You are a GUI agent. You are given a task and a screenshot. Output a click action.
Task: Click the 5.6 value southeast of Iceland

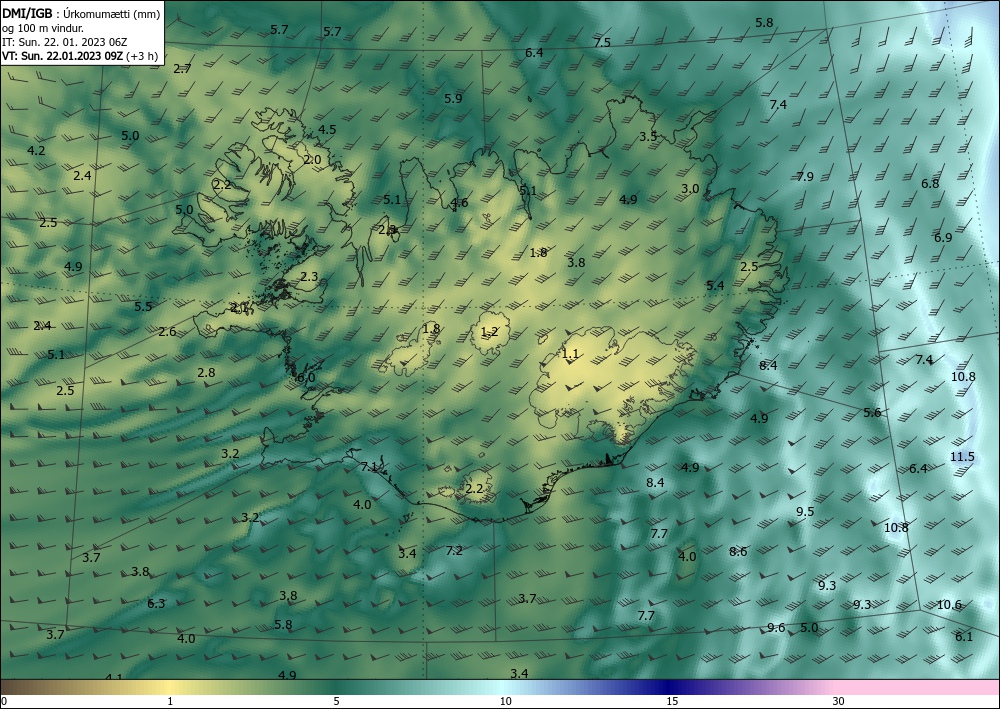[x=872, y=413]
